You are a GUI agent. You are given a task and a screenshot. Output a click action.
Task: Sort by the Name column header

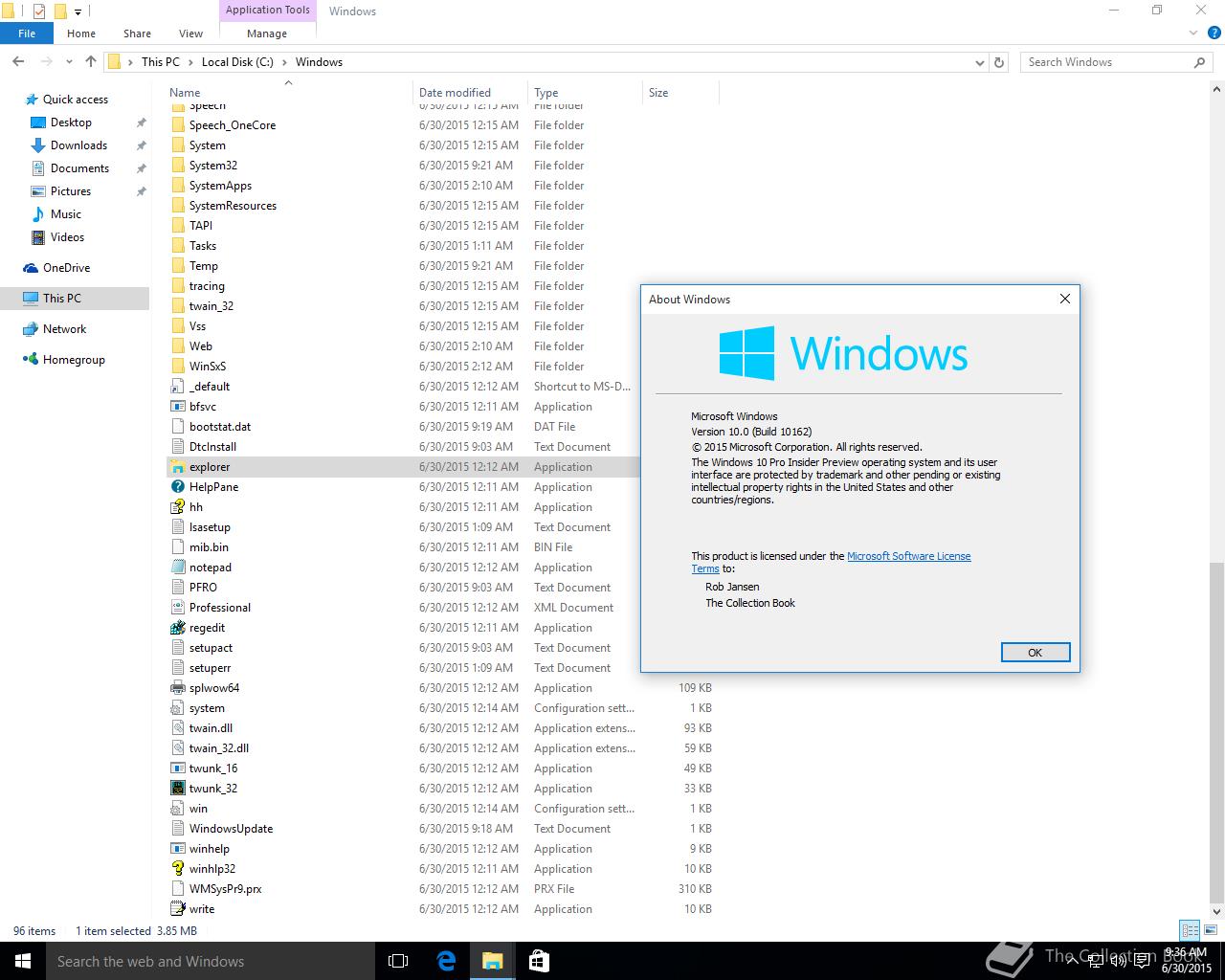pos(287,93)
